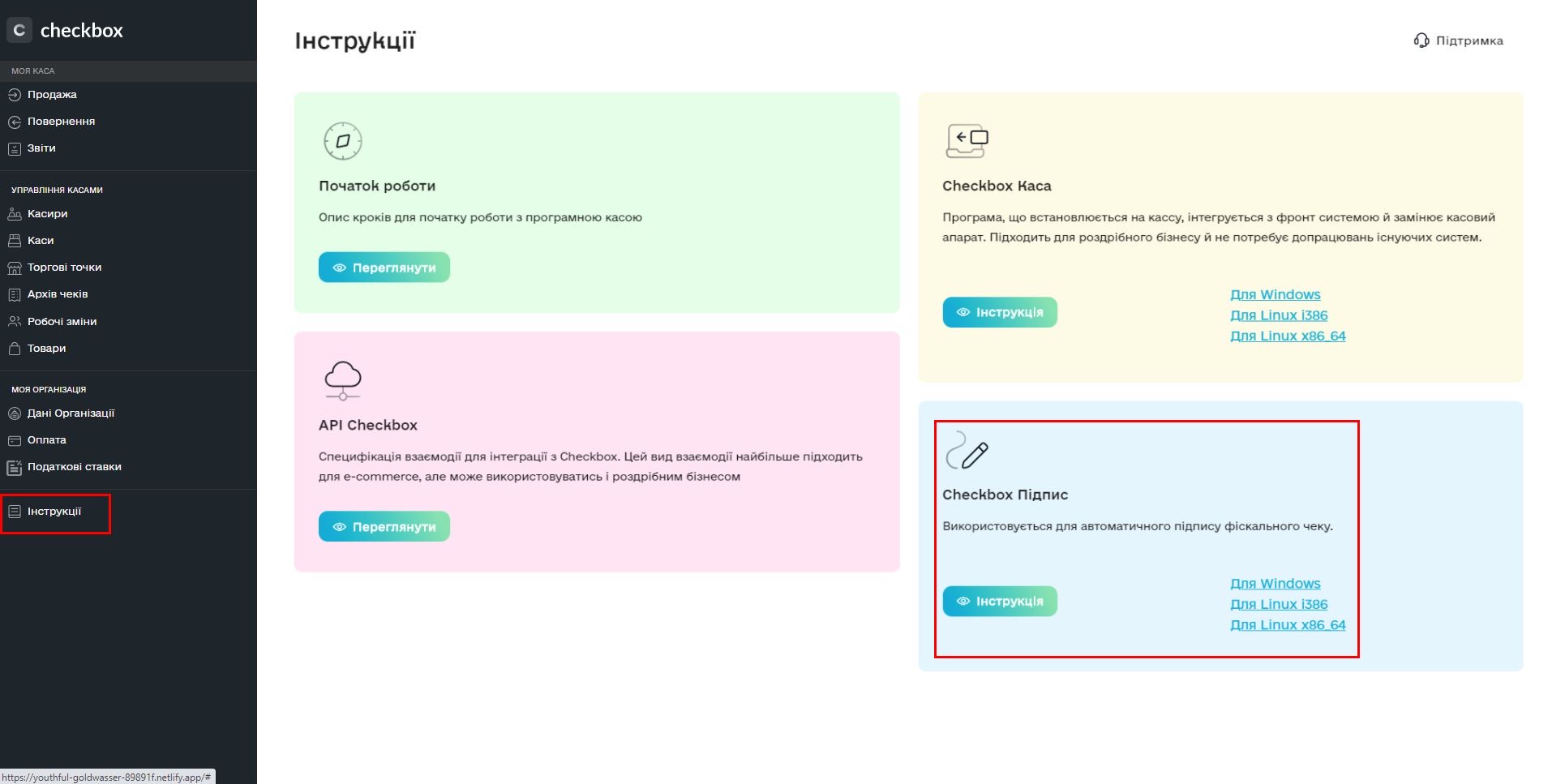
Task: Click Переглянути button under API Checkbox
Action: 384,527
